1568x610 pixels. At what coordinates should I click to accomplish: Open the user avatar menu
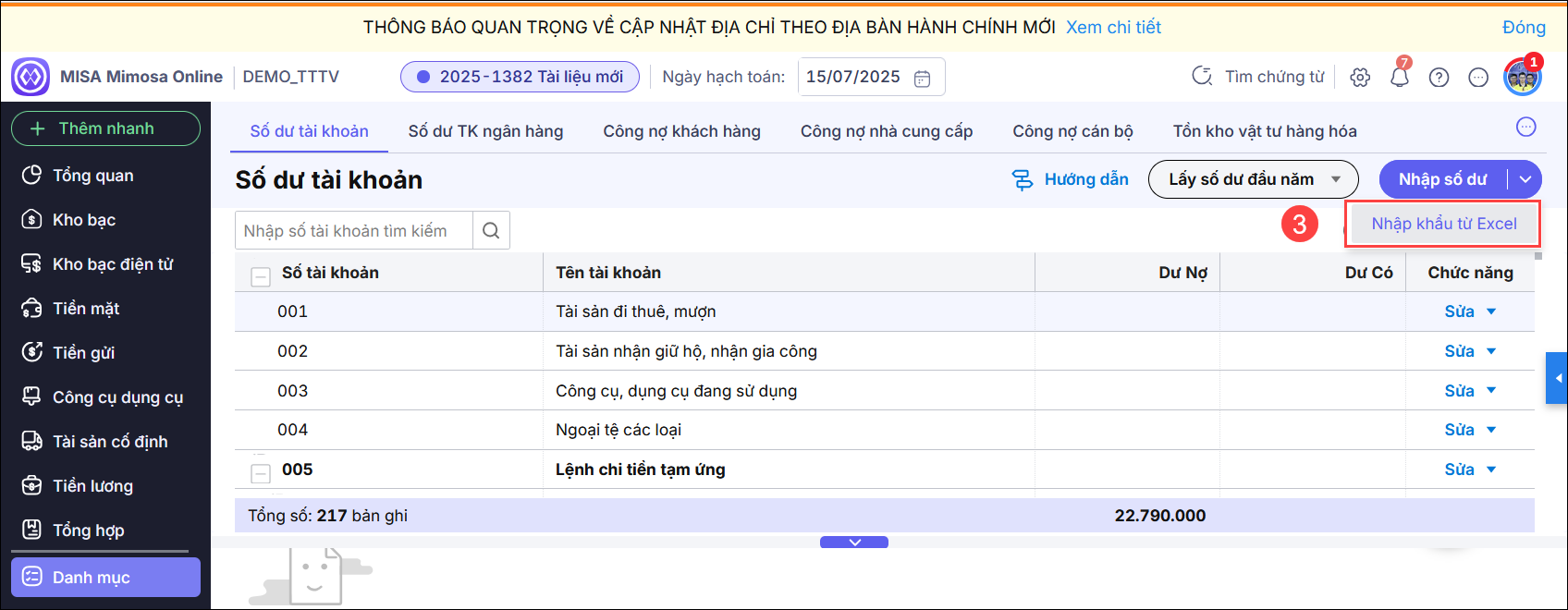click(x=1522, y=78)
